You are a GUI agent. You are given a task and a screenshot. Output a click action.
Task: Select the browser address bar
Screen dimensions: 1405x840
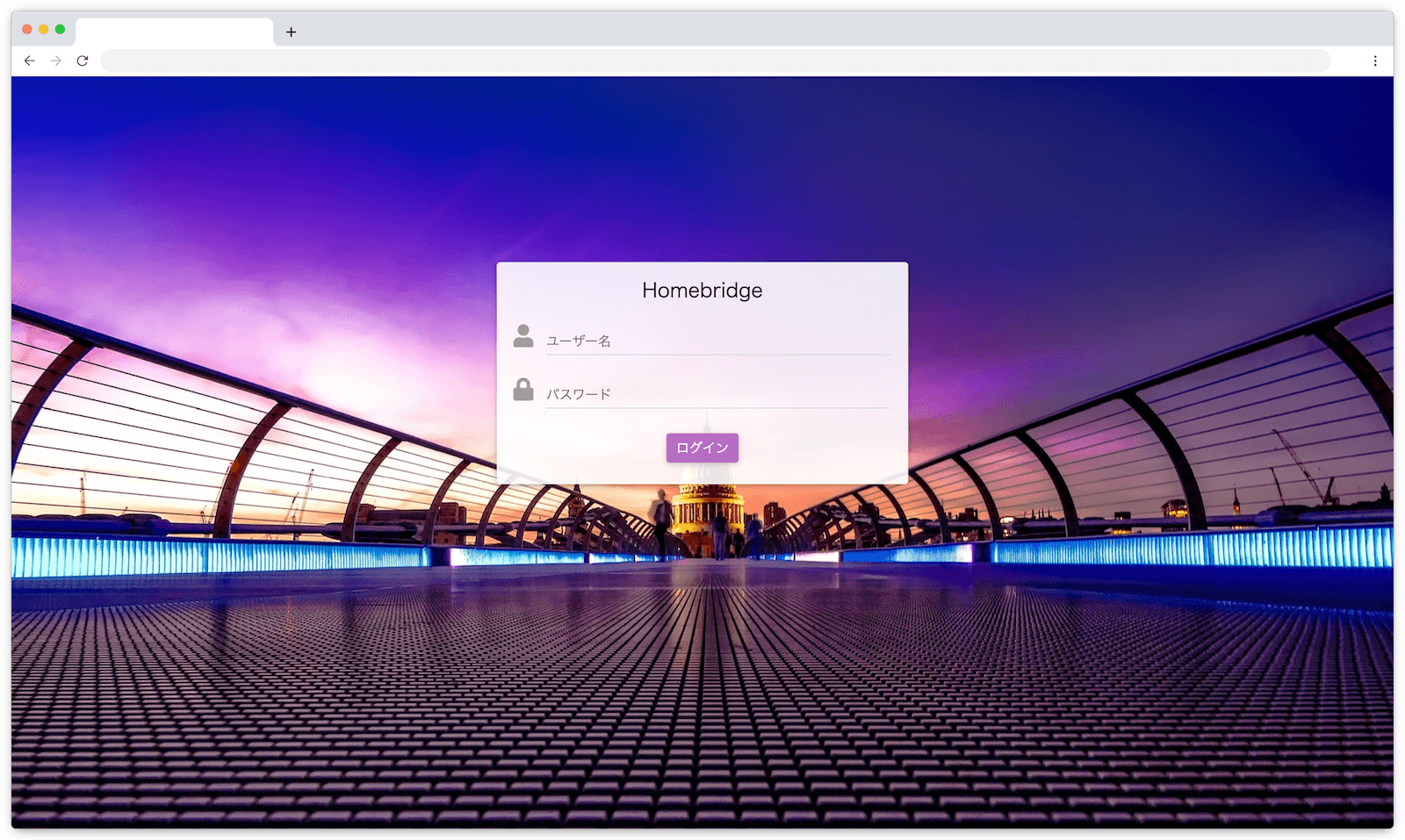click(x=715, y=61)
